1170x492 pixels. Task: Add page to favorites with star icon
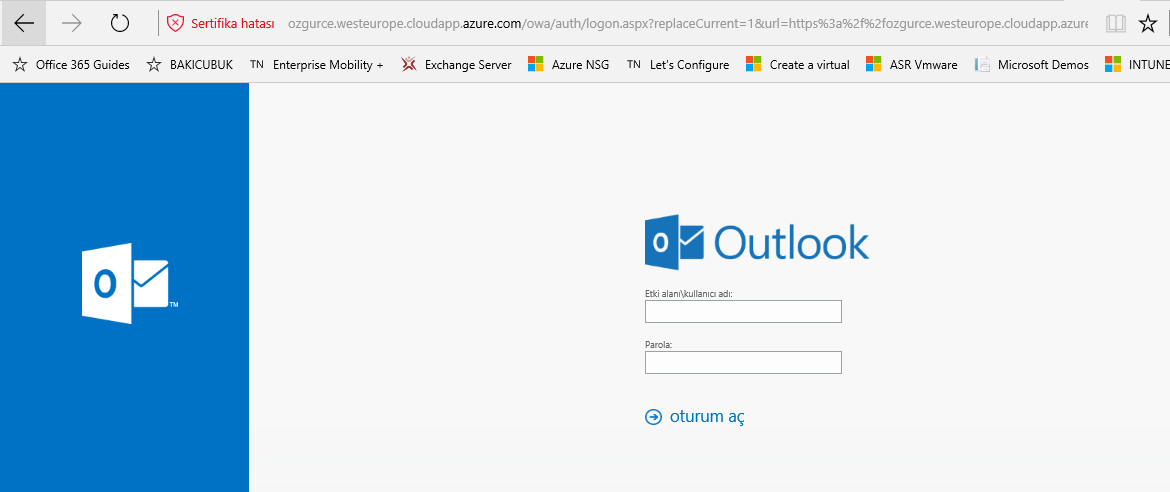(x=1148, y=23)
